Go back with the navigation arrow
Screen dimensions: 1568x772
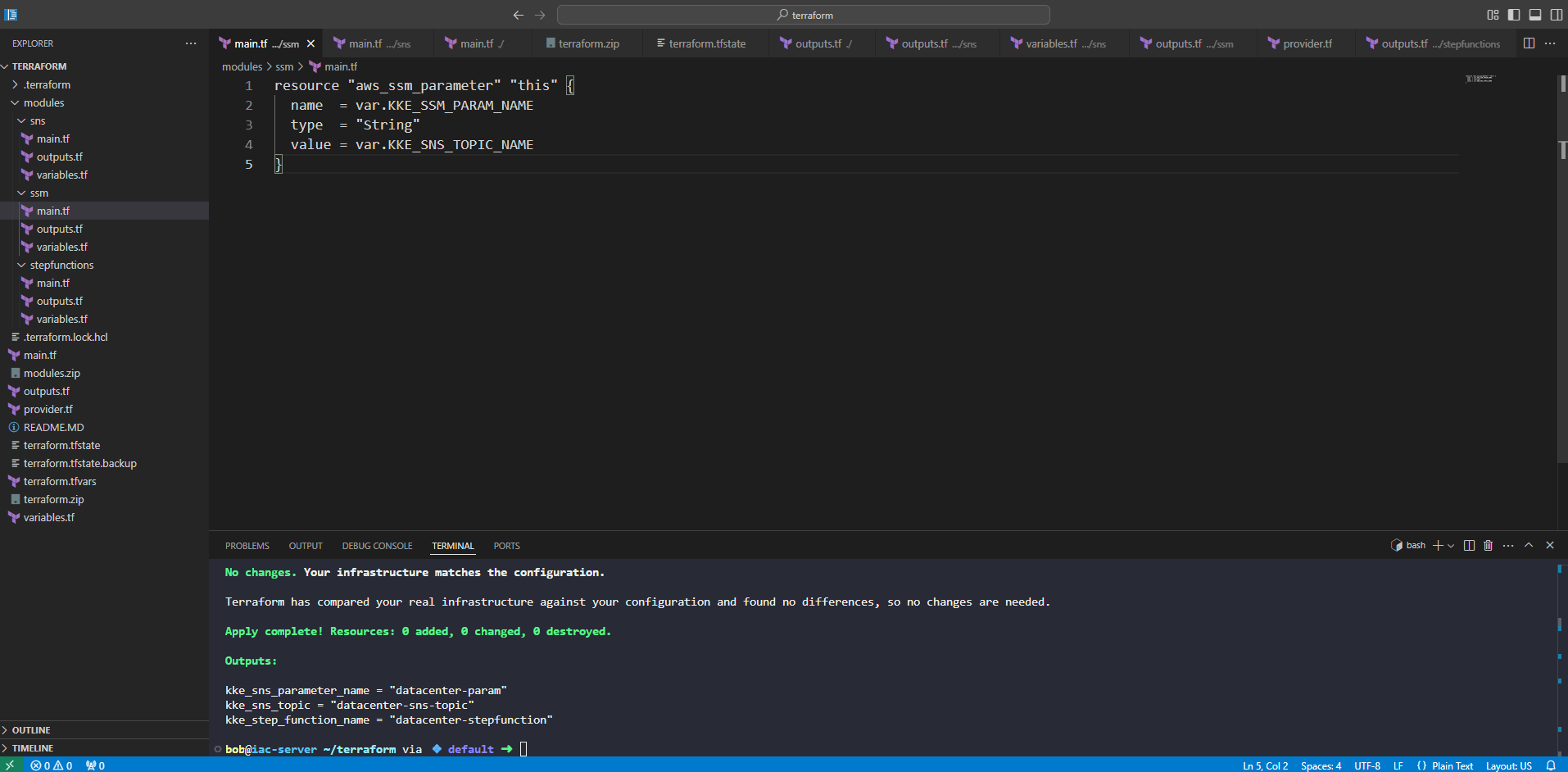pyautogui.click(x=518, y=15)
